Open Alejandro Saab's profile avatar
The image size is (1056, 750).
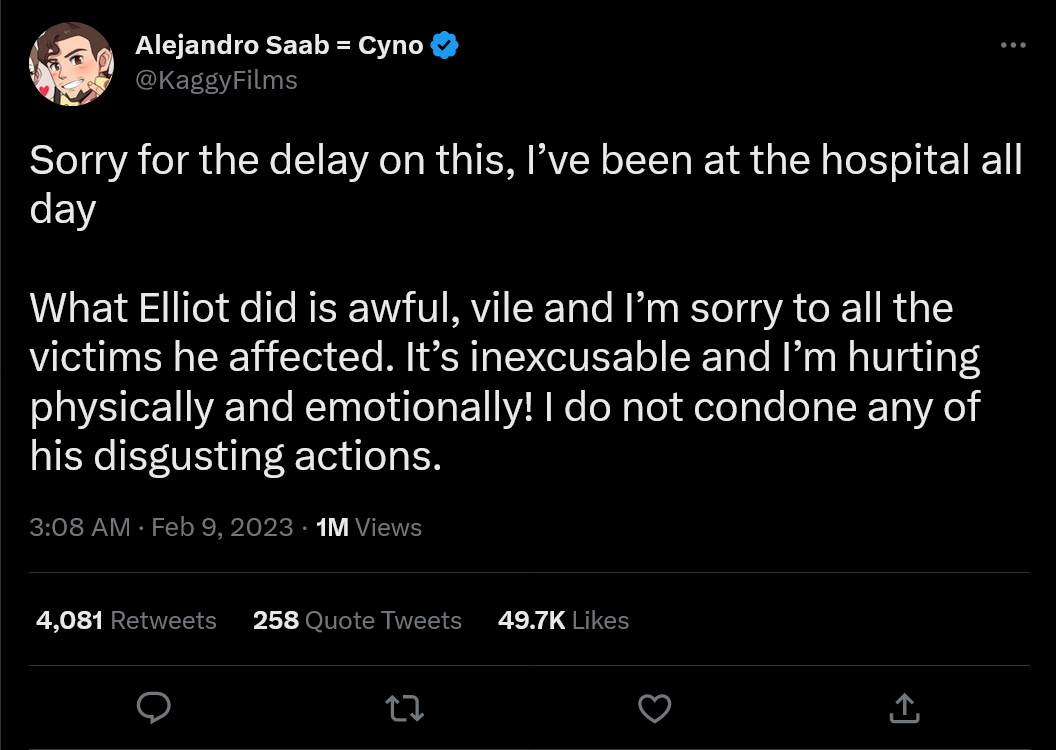[x=69, y=63]
